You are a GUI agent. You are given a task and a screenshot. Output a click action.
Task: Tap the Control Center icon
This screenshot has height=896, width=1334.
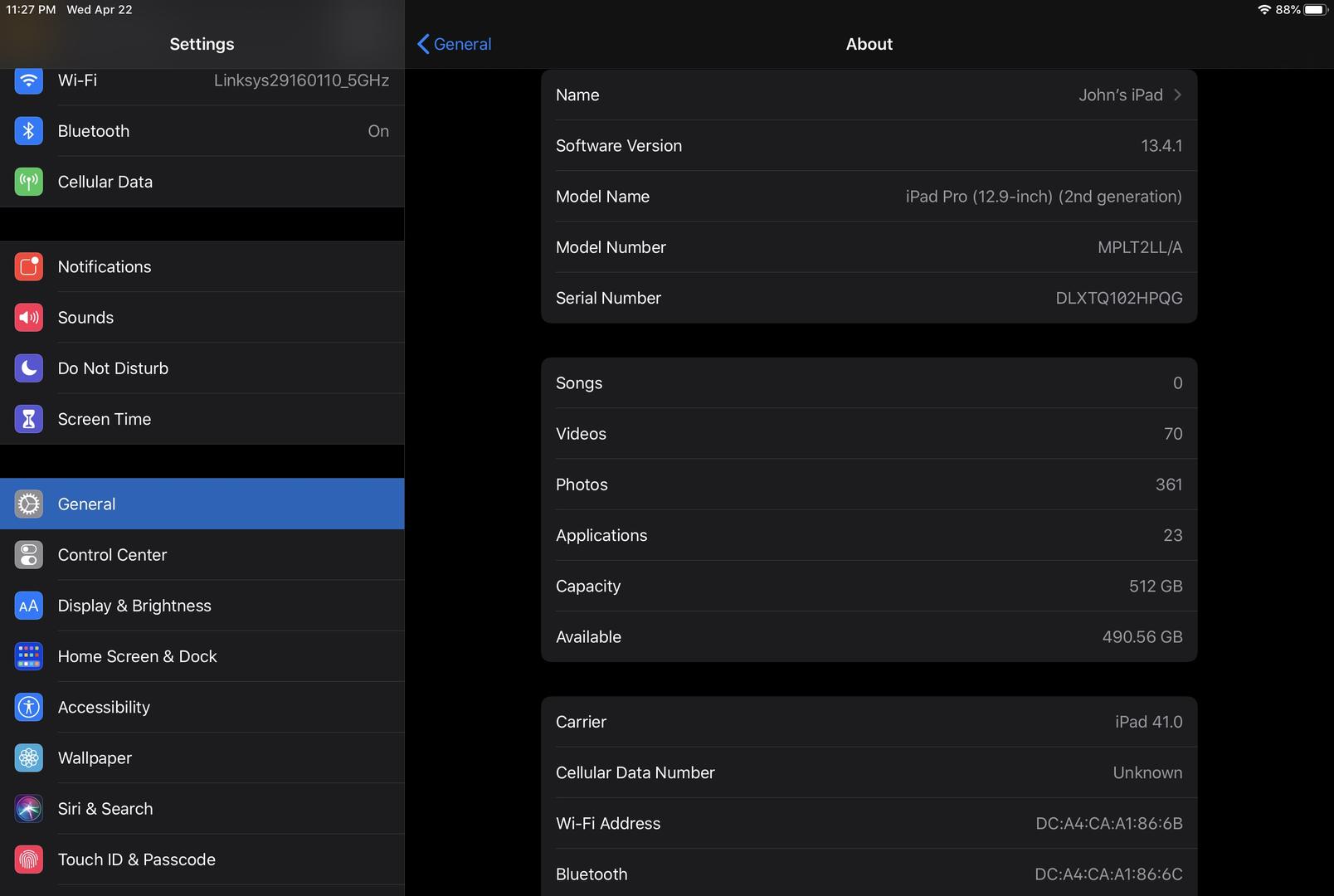point(29,555)
